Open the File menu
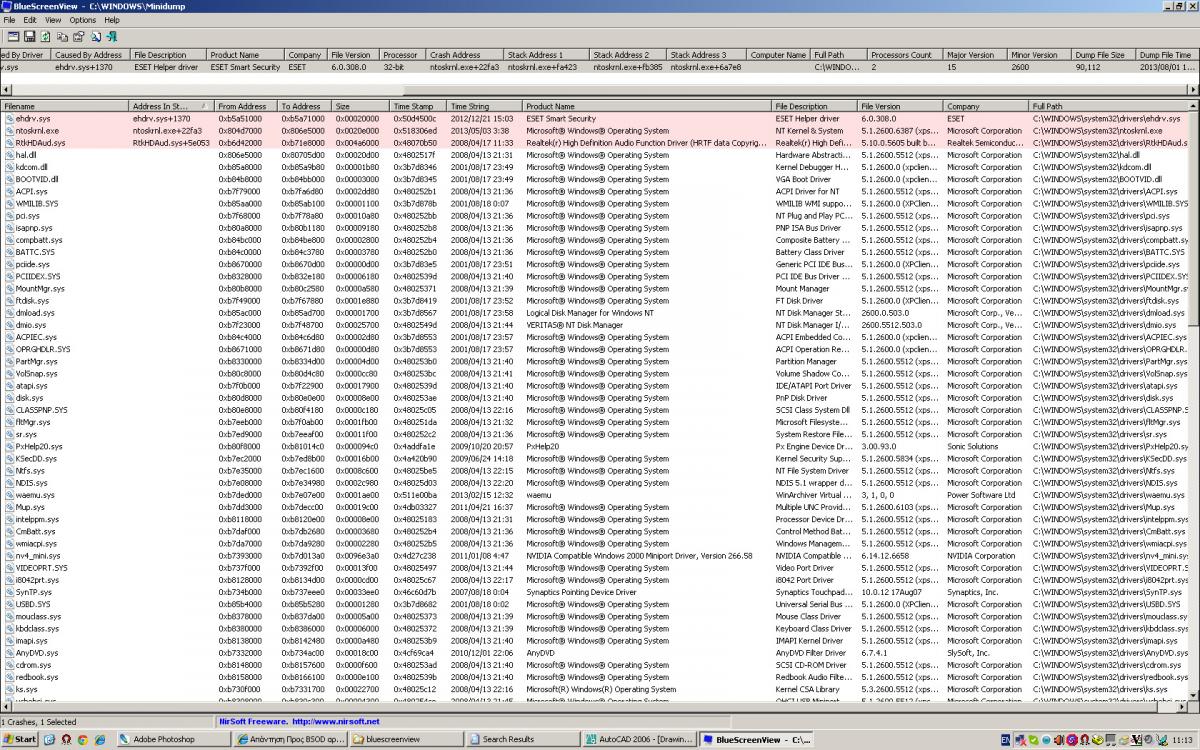The image size is (1200, 750). pyautogui.click(x=9, y=20)
